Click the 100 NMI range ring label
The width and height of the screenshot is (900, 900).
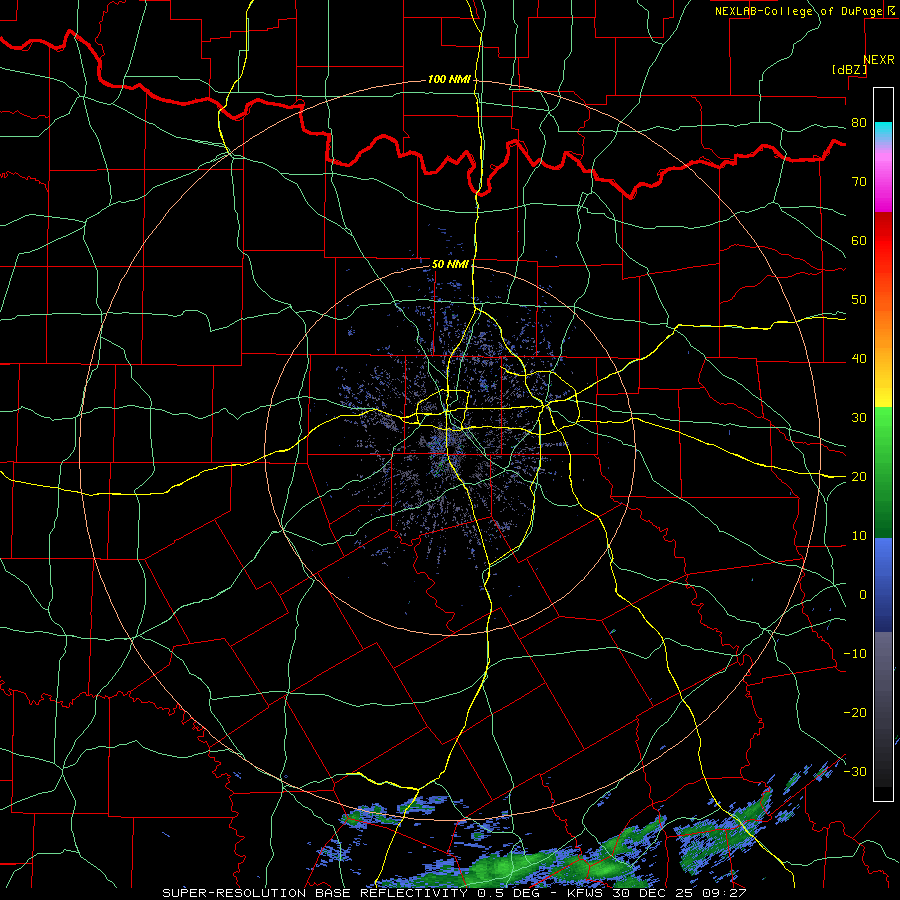coord(449,79)
